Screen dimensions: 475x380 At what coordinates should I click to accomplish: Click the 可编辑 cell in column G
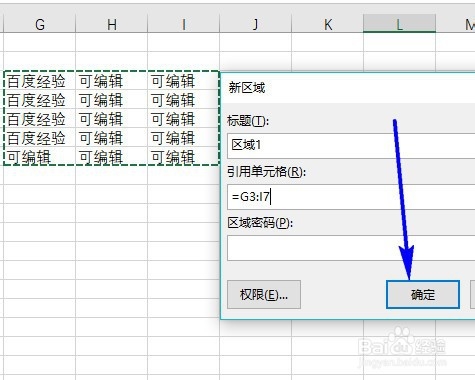40,156
